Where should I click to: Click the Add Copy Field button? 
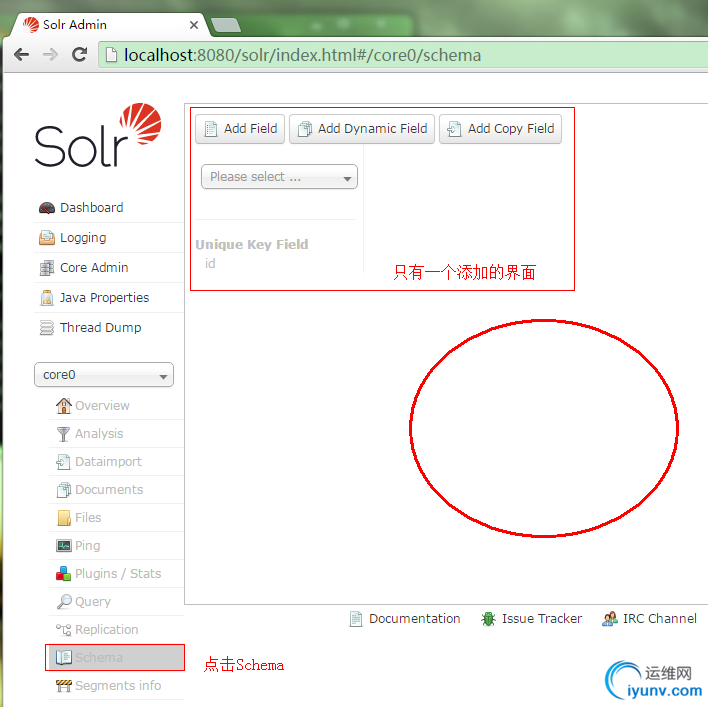click(500, 129)
